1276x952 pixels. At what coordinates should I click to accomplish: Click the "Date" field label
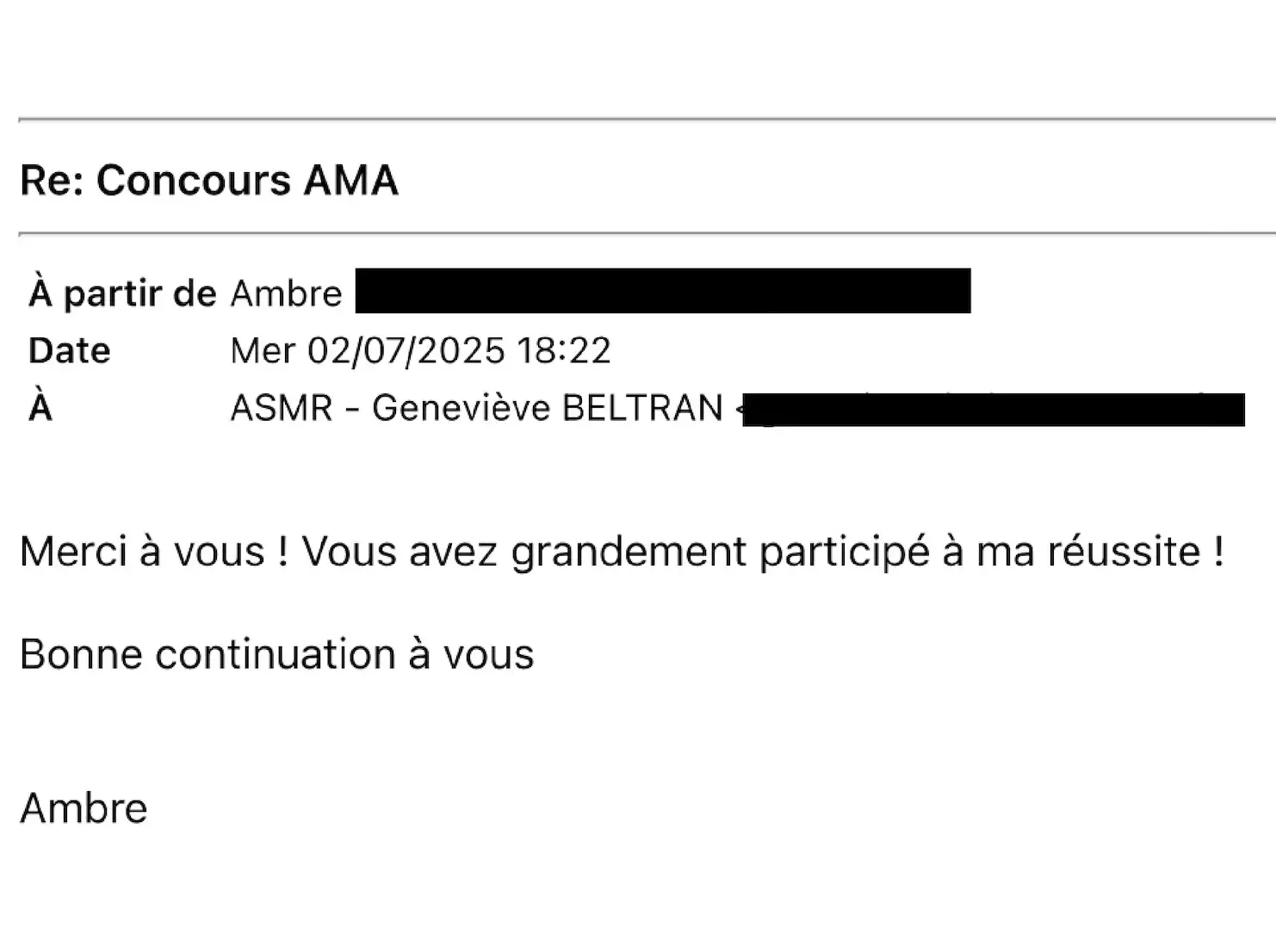(69, 351)
